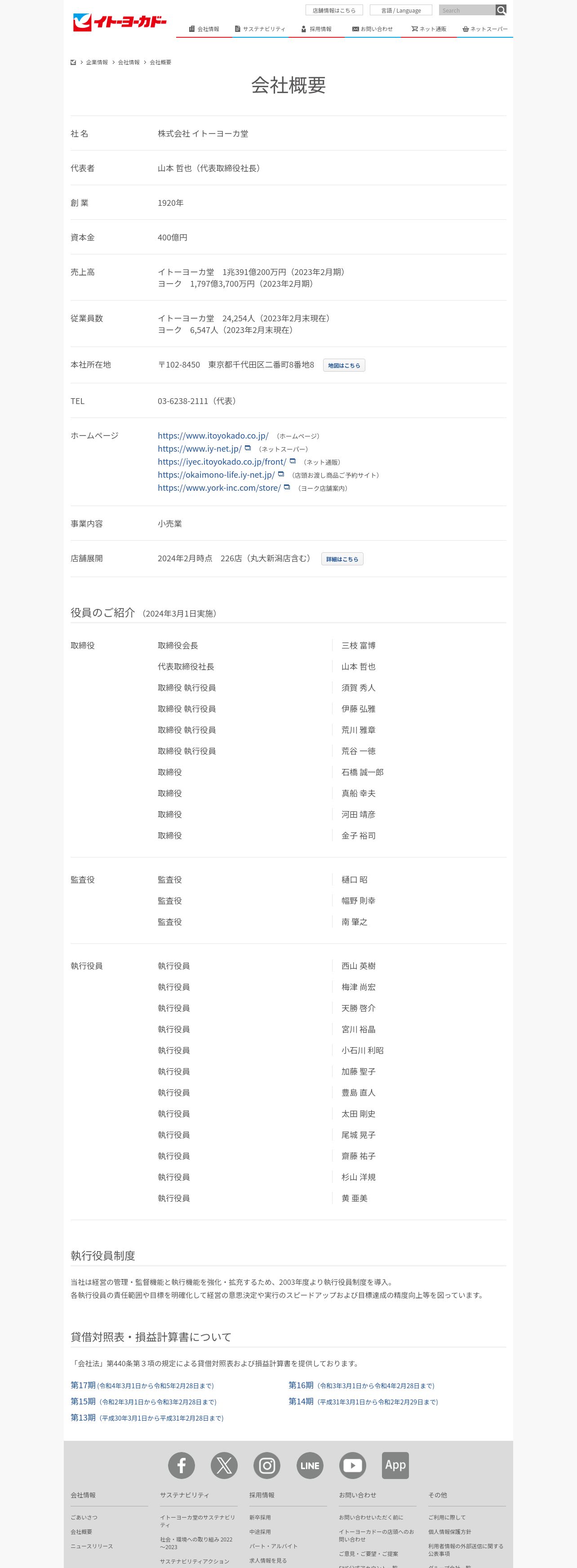The width and height of the screenshot is (577, 1568).
Task: Click the Ito-Yokado logo
Action: point(119,22)
